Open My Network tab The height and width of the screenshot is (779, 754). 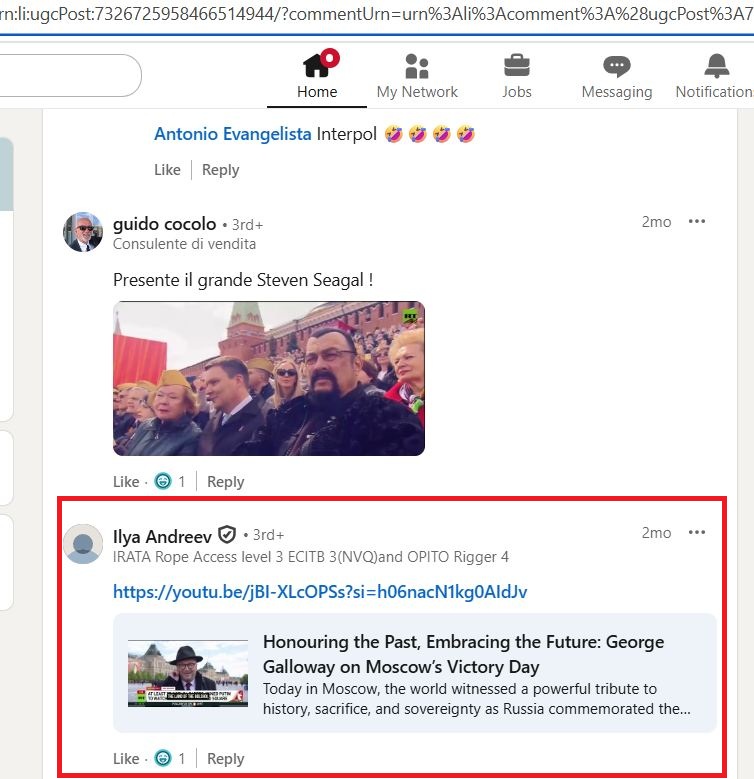pos(417,76)
